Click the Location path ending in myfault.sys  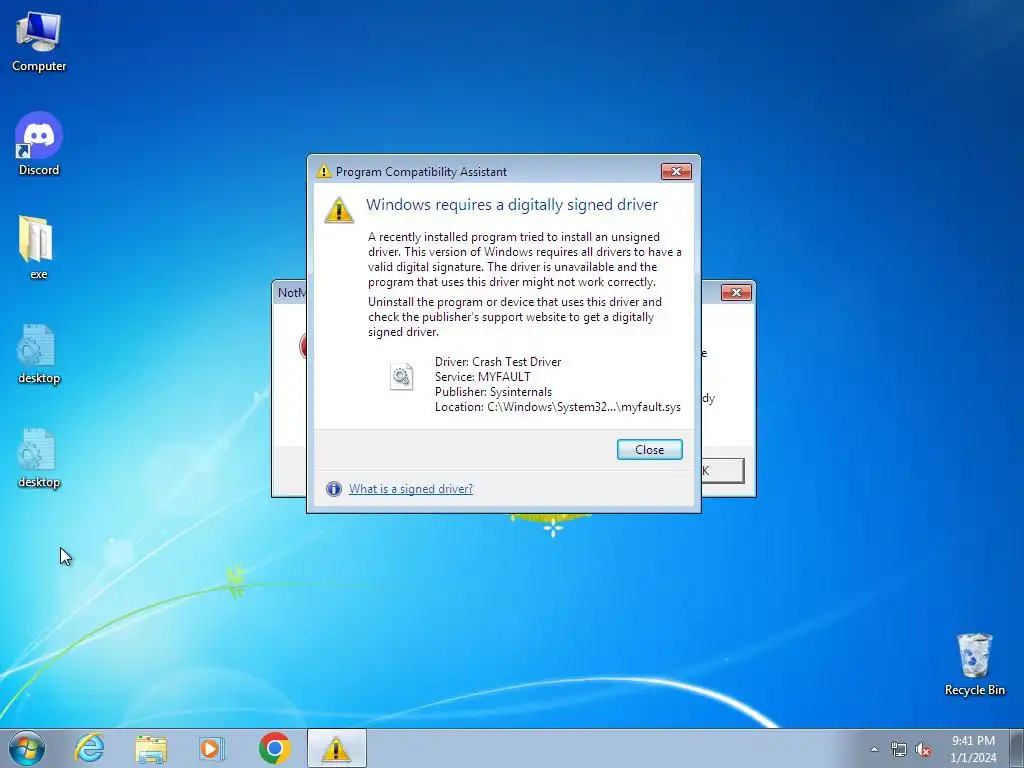pos(558,407)
